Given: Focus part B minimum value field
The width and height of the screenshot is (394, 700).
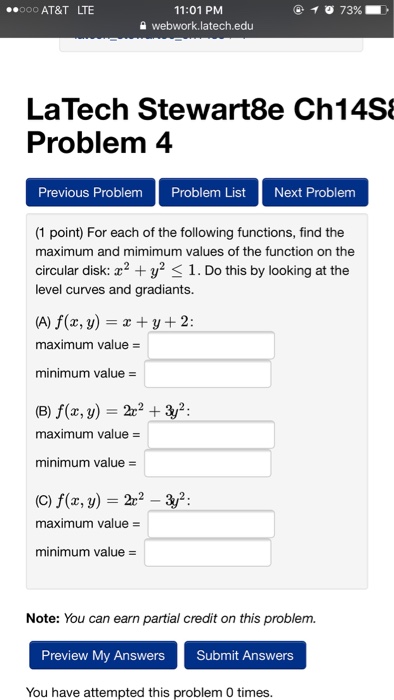Looking at the screenshot, I should 207,463.
